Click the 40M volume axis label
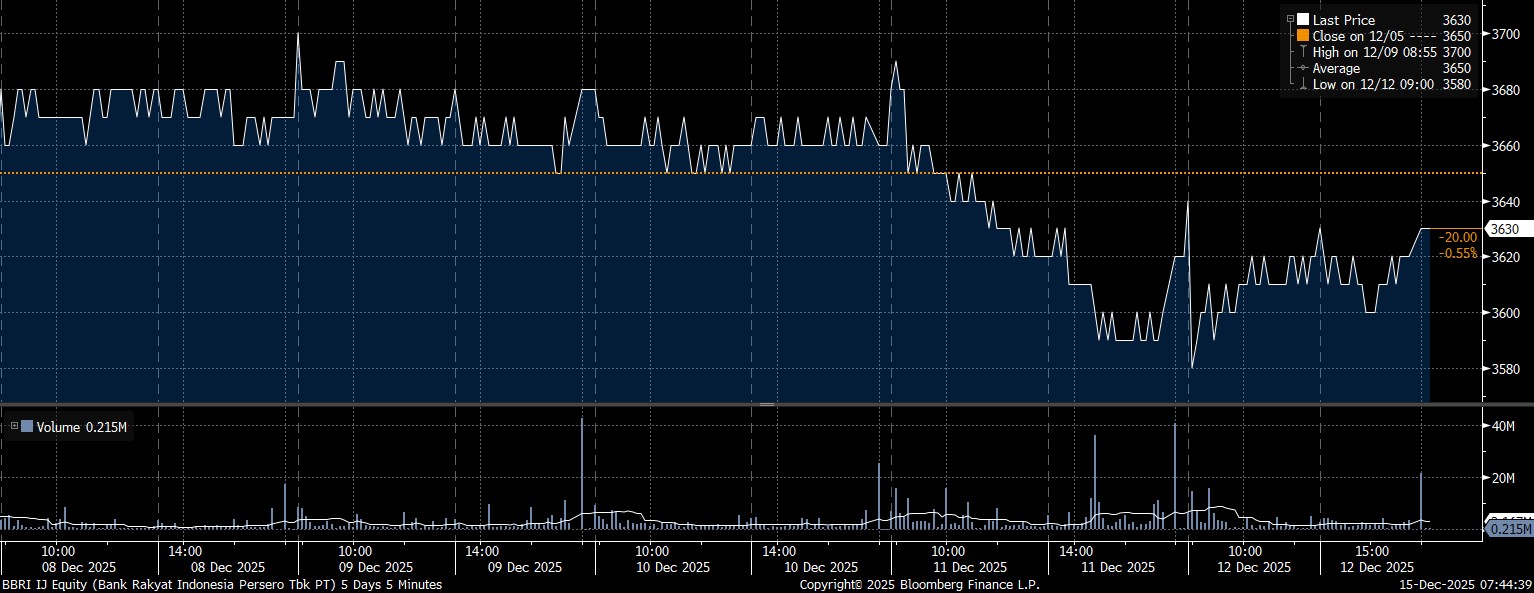Viewport: 1534px width, 593px height. (1504, 427)
